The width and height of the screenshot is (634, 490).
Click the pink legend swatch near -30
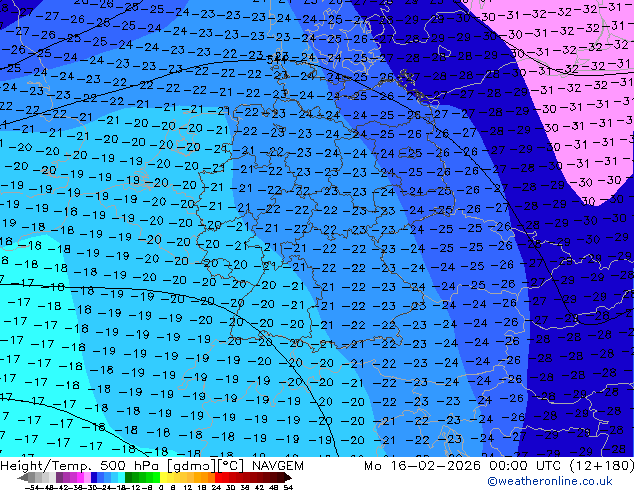point(87,478)
